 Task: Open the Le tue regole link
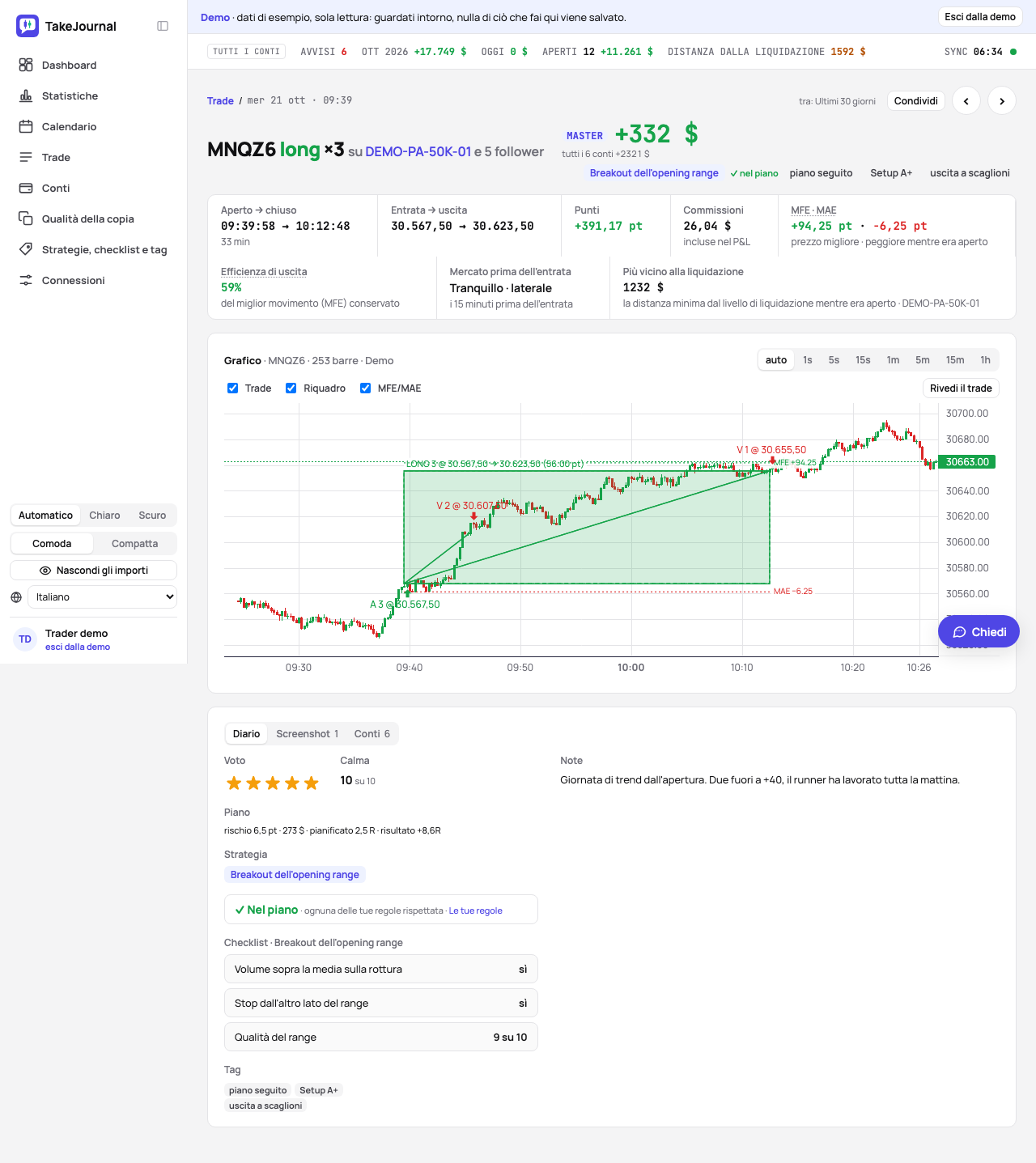[x=476, y=910]
